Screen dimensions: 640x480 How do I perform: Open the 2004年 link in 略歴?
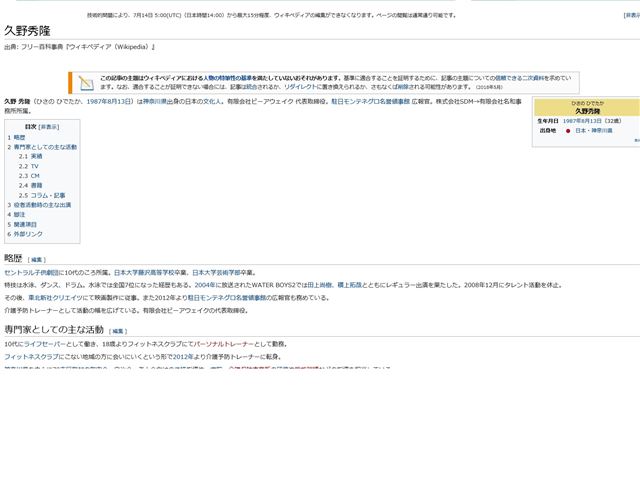point(204,285)
